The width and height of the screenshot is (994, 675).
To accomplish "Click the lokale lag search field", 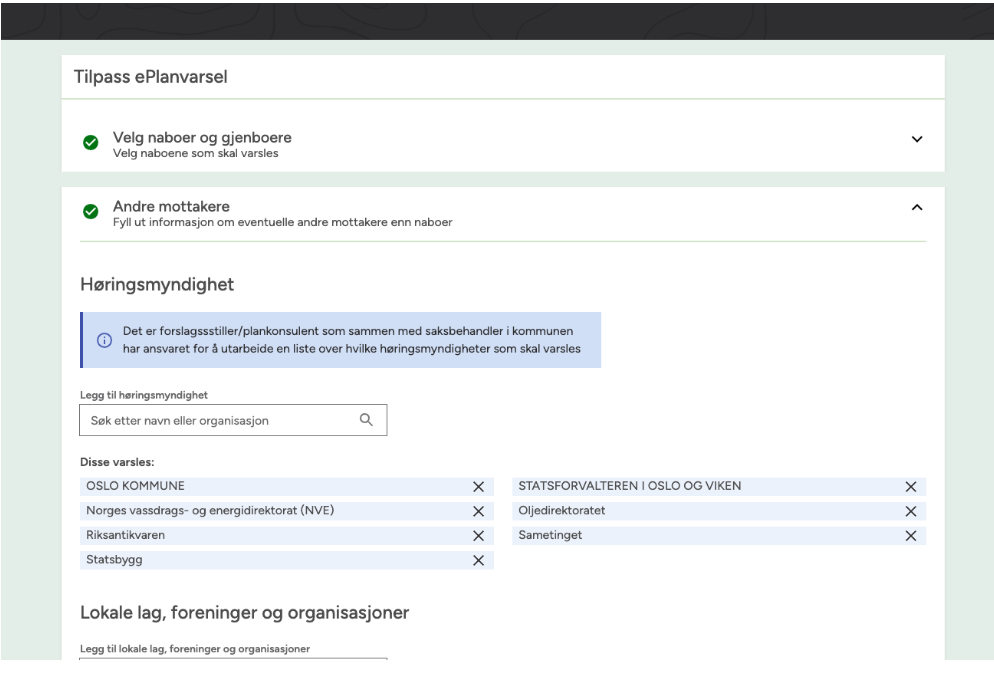I will pos(232,664).
